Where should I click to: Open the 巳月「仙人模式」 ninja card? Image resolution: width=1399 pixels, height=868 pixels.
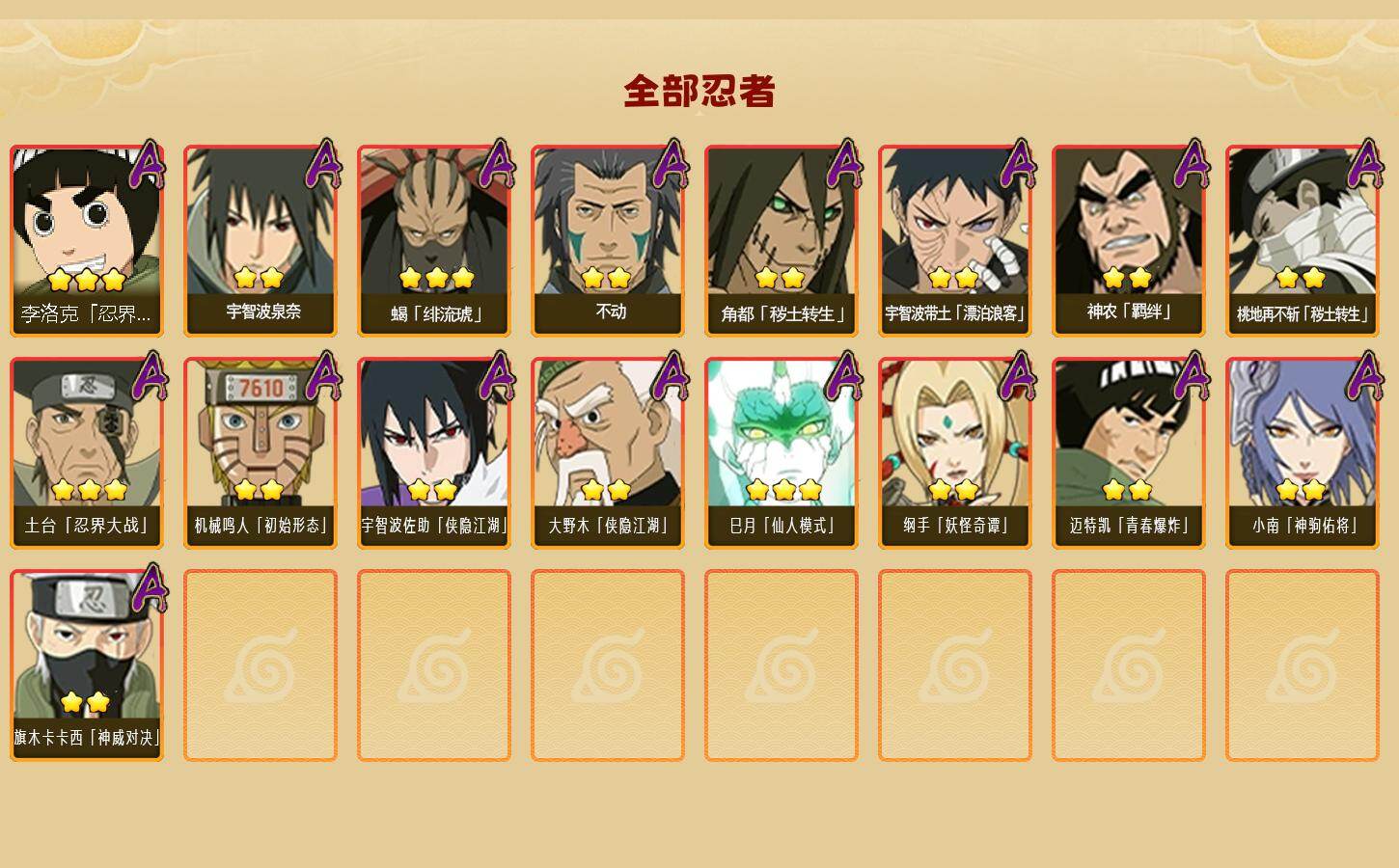pyautogui.click(x=782, y=452)
